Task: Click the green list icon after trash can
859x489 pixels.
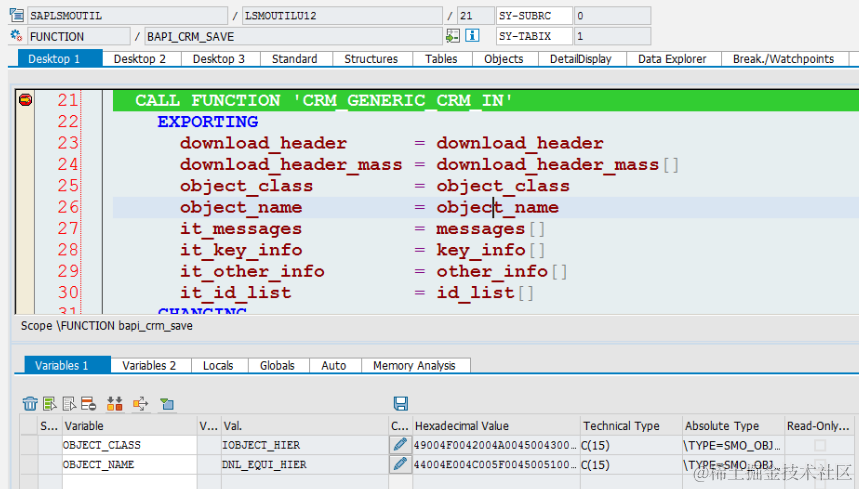Action: (x=50, y=404)
